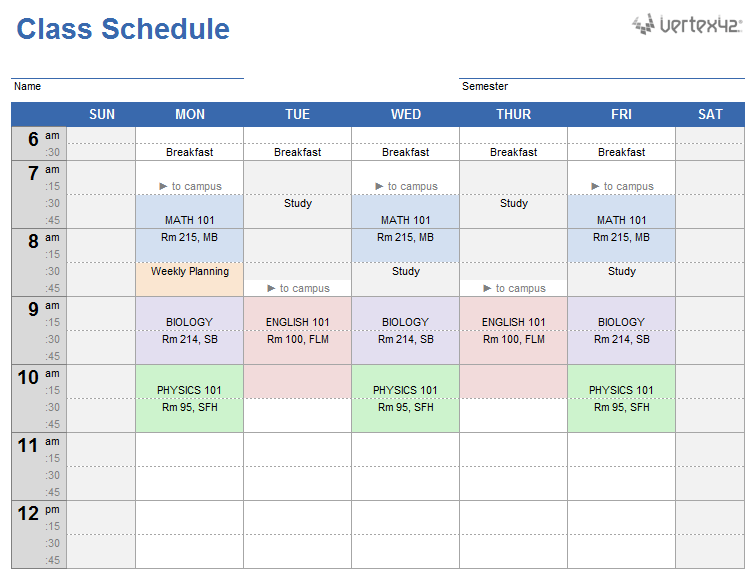Select Thursday's Breakfast cell
This screenshot has height=569, width=745.
click(x=514, y=152)
